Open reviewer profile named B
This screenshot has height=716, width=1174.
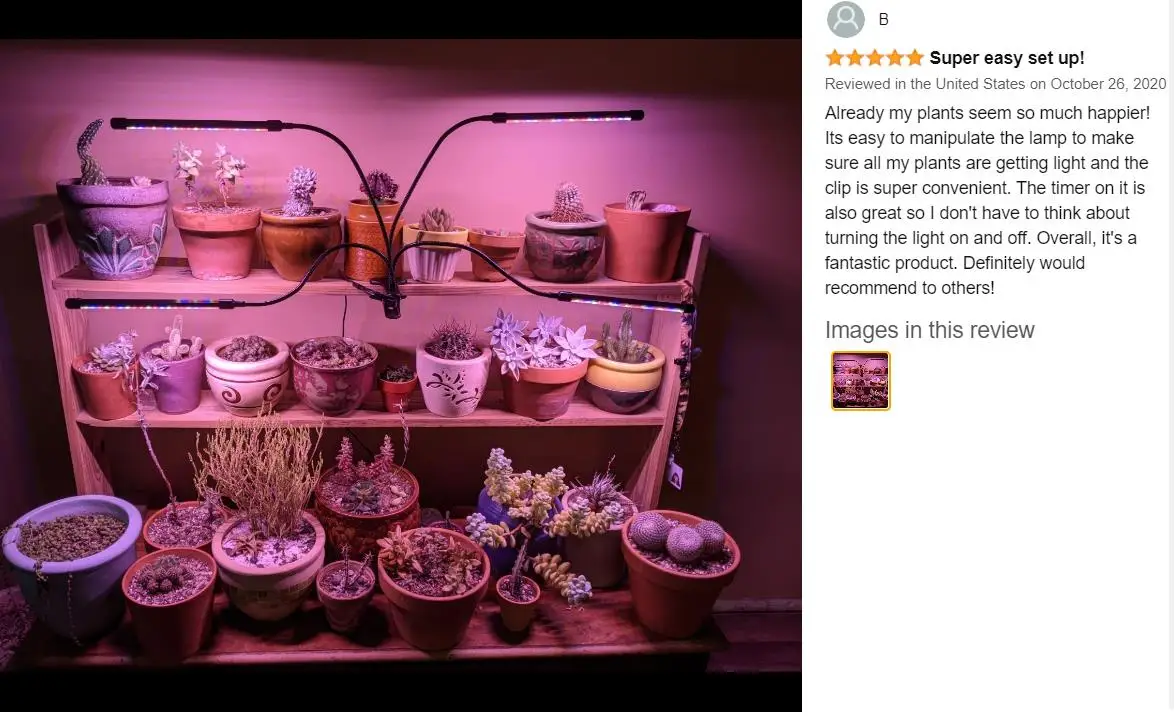click(883, 19)
